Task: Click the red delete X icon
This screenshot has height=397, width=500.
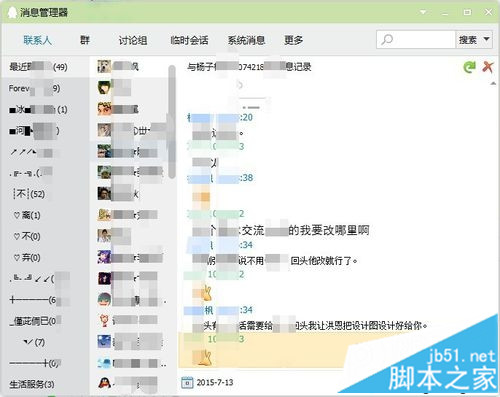Action: 488,67
